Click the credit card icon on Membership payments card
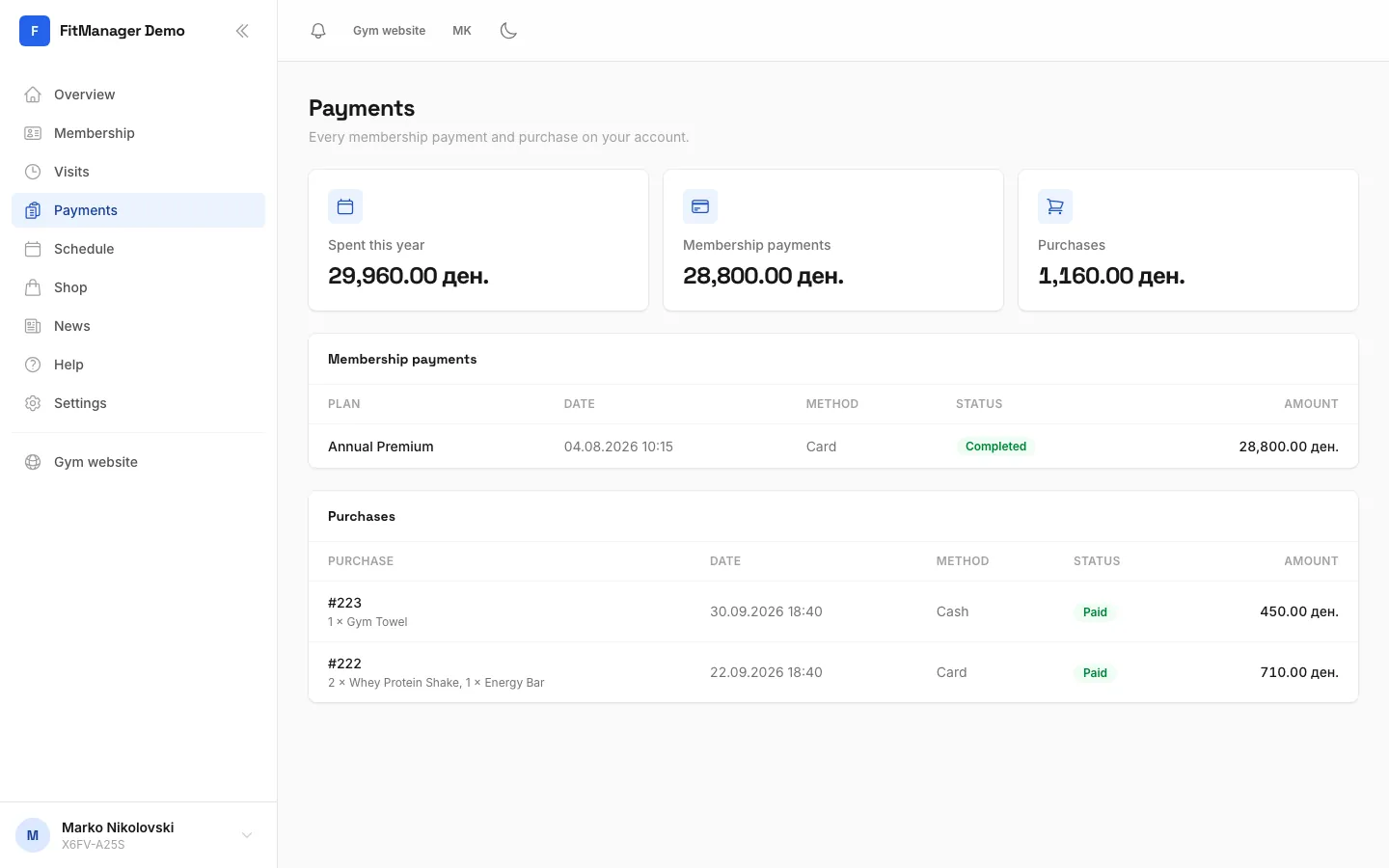The height and width of the screenshot is (868, 1389). click(700, 206)
